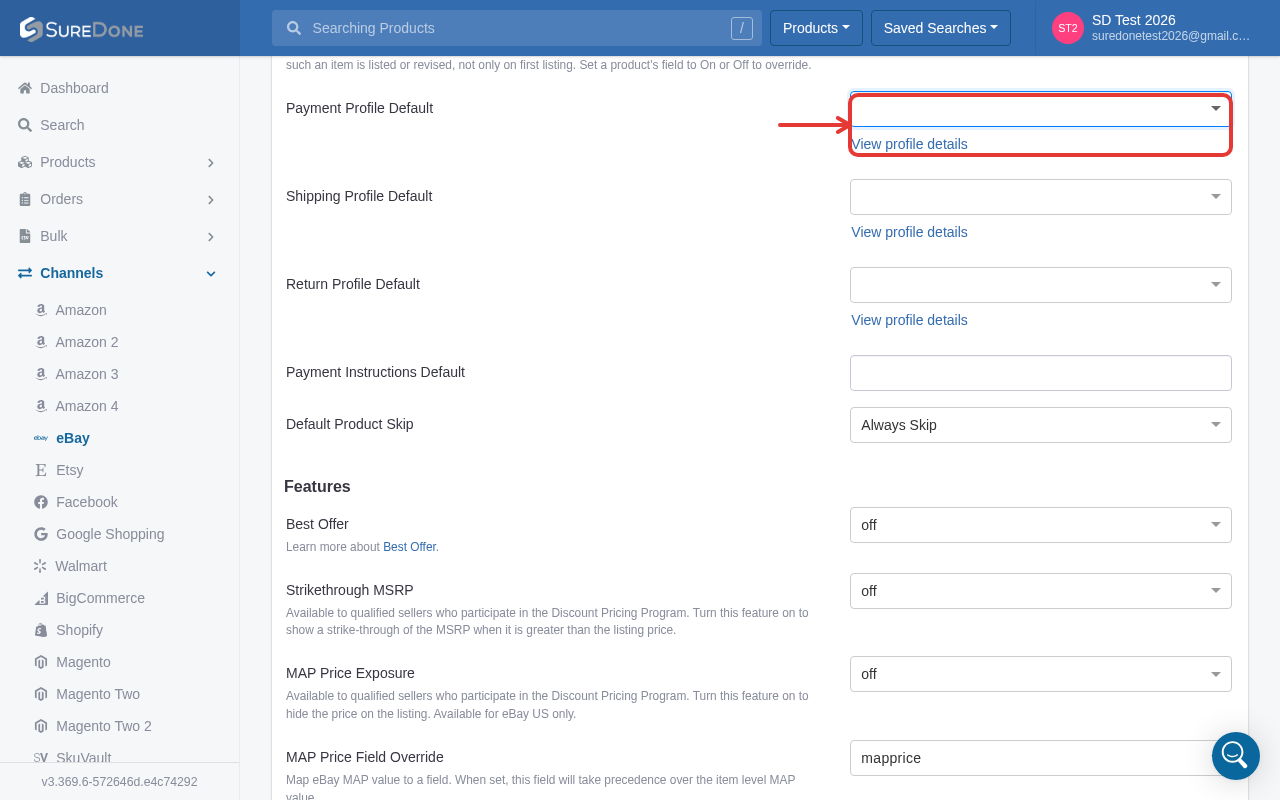Open View profile details under Return Profile

909,320
